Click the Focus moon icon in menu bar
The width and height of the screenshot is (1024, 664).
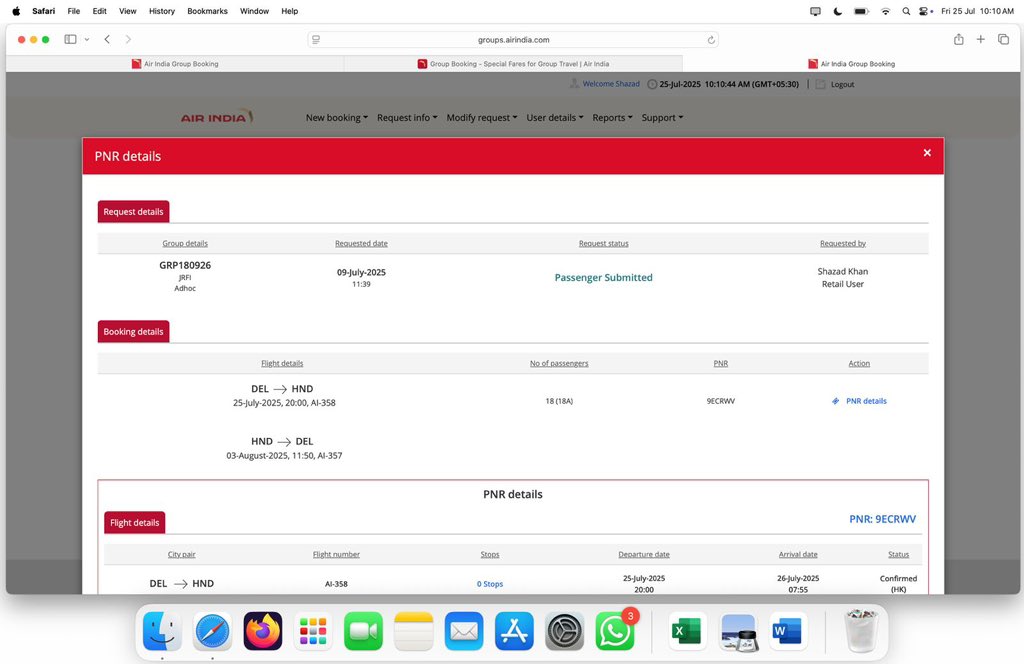tap(838, 11)
